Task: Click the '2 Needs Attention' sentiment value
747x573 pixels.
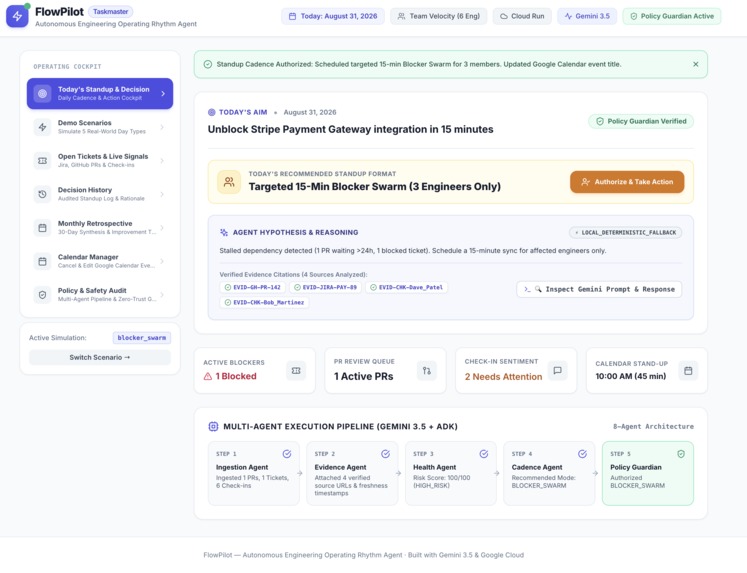Action: 504,377
